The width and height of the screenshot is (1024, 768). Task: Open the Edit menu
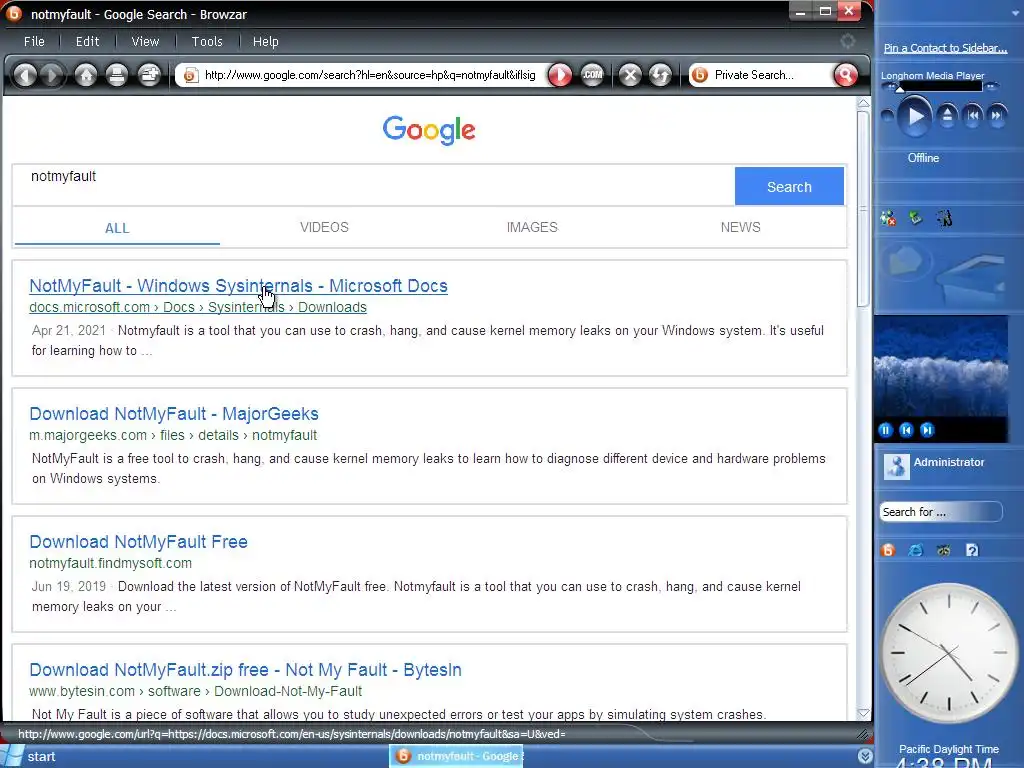(x=87, y=41)
